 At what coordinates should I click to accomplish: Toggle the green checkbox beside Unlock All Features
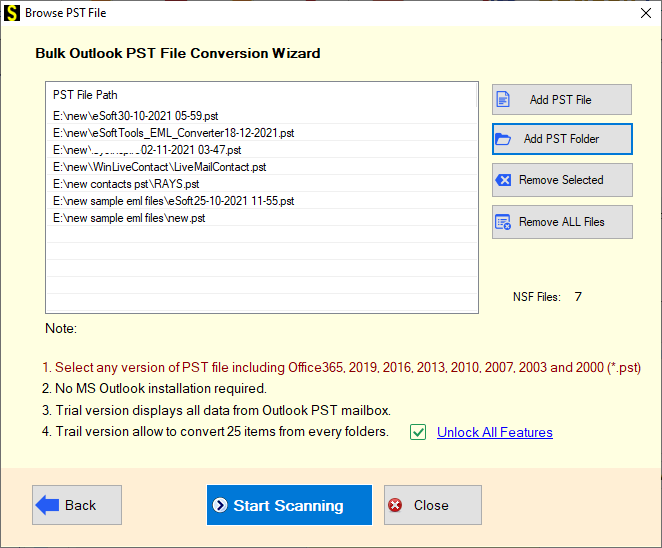418,432
